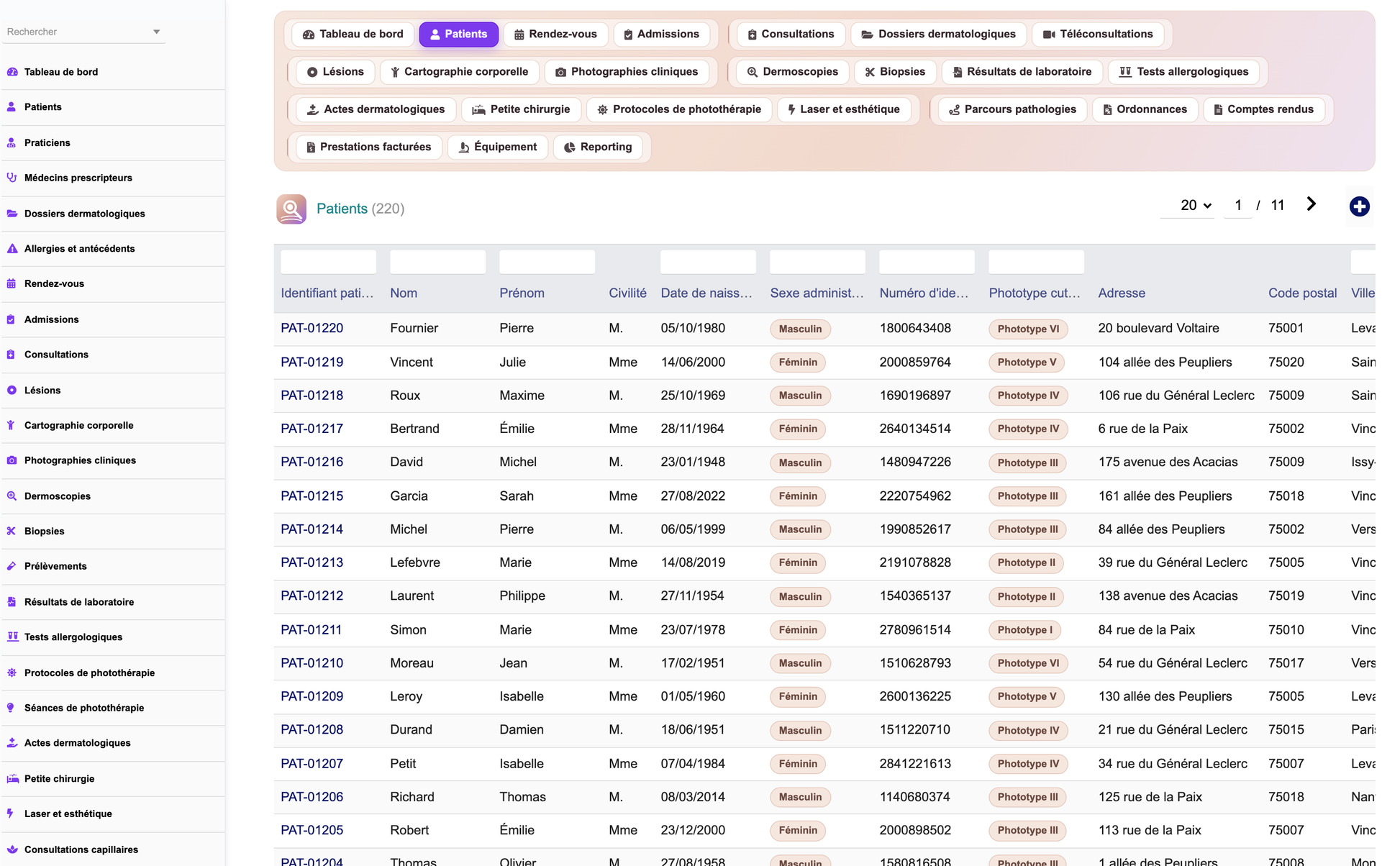1400x866 pixels.
Task: Click the camera icon for Photographies cliniques in sidebar
Action: (x=12, y=460)
